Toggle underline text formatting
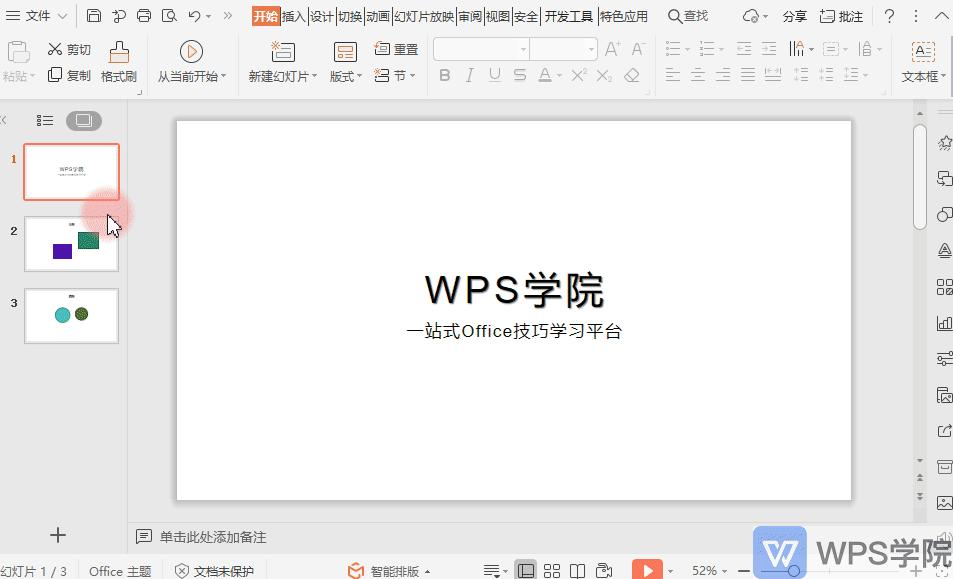This screenshot has width=953, height=579. (x=495, y=74)
